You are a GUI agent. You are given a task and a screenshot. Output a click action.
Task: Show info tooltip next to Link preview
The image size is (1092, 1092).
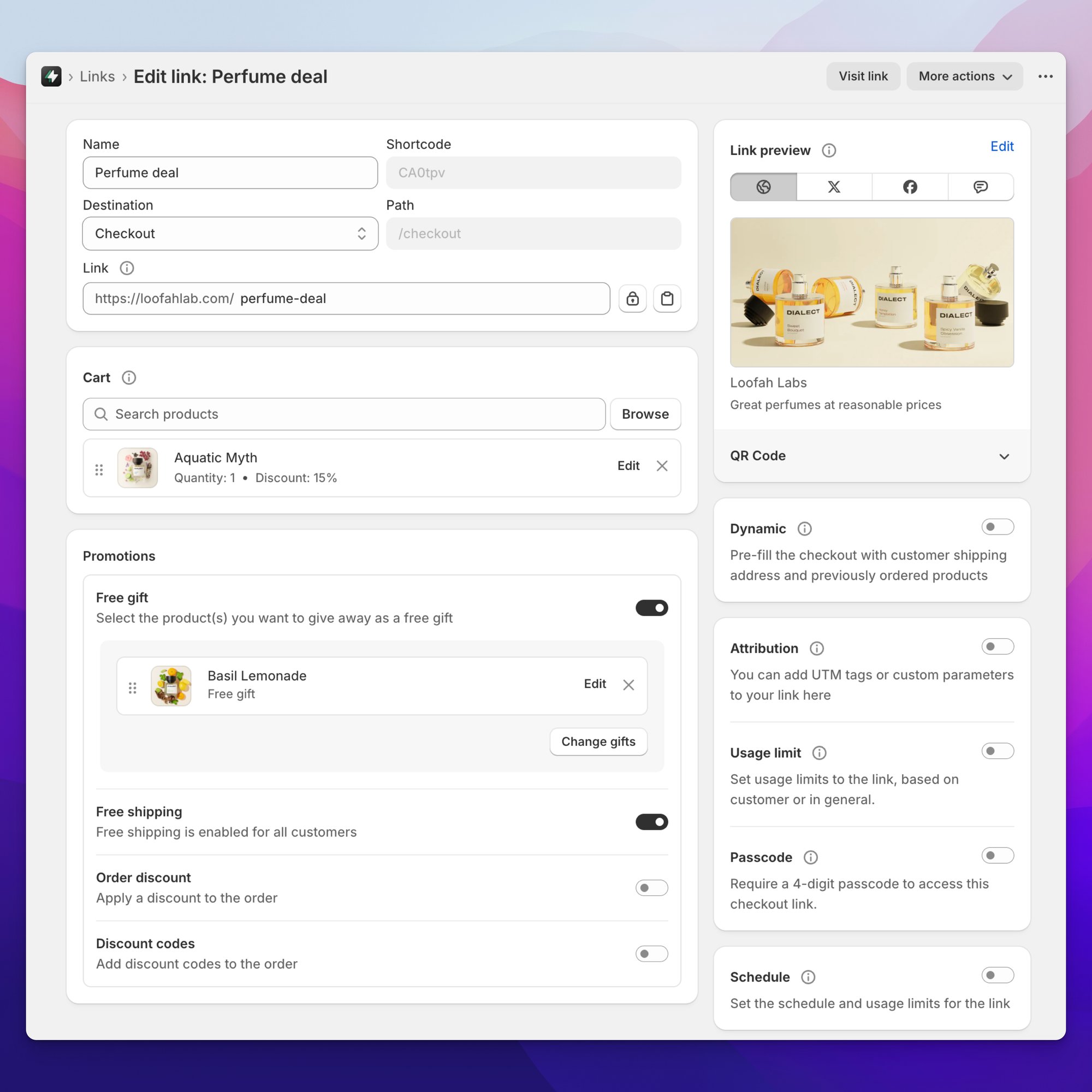pos(829,150)
